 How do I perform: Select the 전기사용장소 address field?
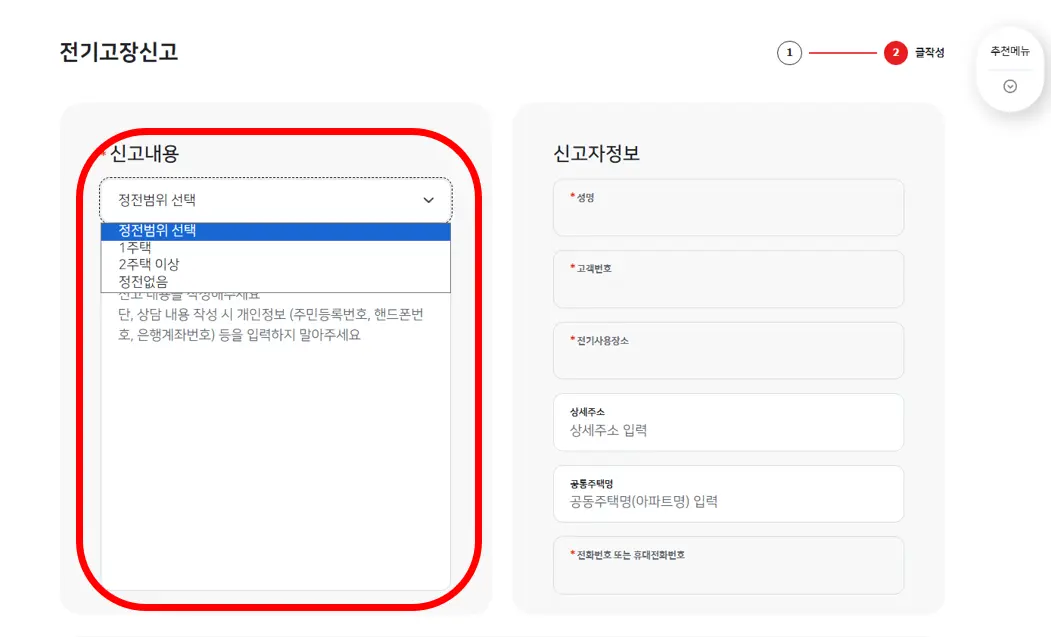(x=728, y=350)
